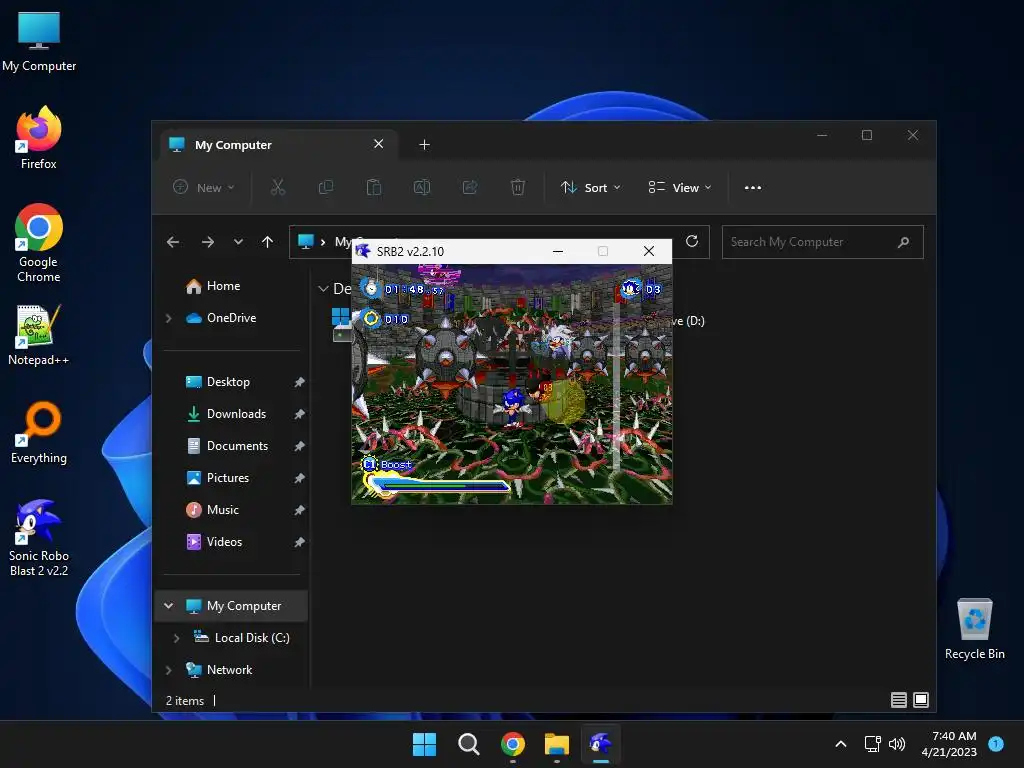
Task: Select OneDrive in the navigation pane
Action: (232, 318)
